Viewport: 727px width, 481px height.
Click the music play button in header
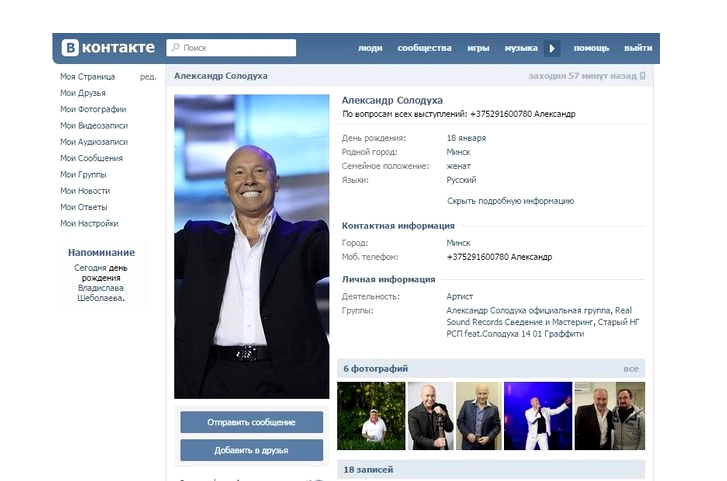(x=552, y=48)
